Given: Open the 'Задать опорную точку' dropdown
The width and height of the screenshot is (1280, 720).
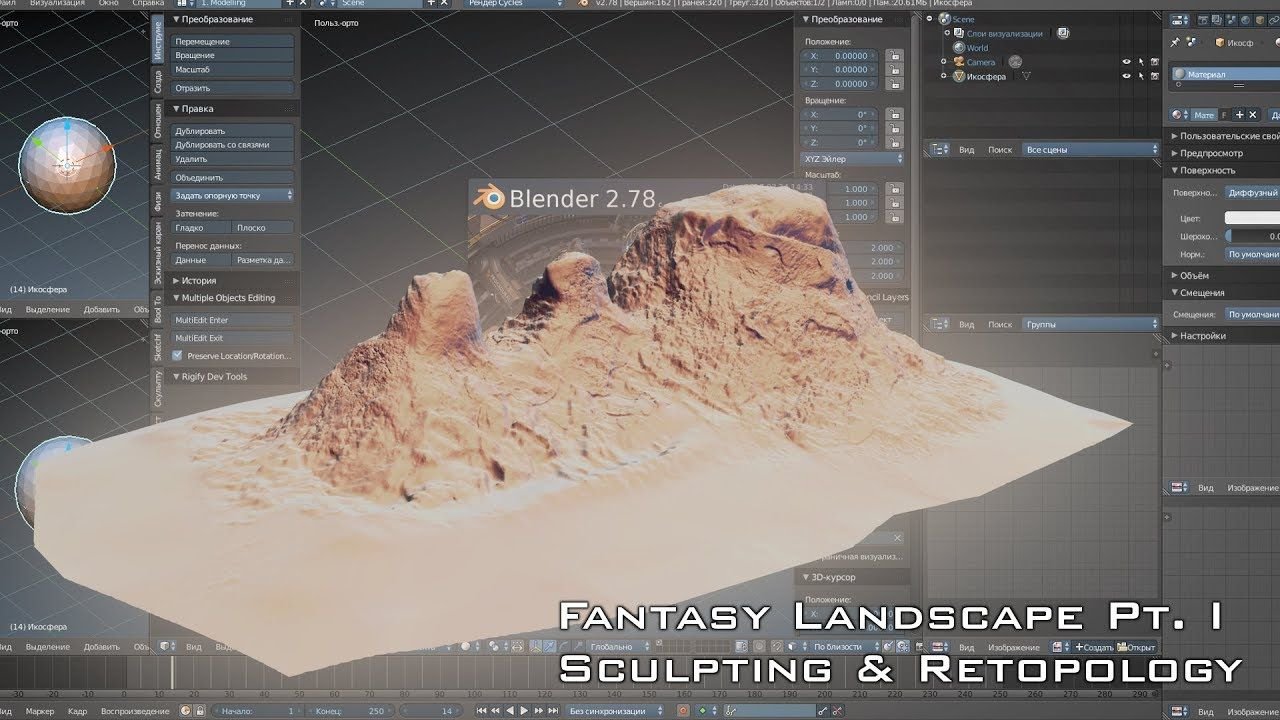Looking at the screenshot, I should [233, 196].
